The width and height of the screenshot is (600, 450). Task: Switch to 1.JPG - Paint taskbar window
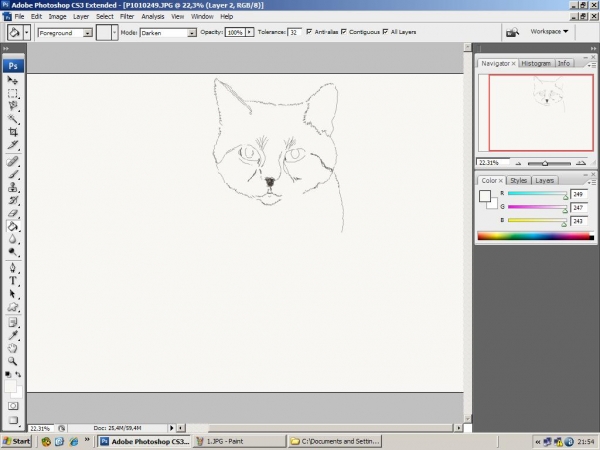(239, 441)
